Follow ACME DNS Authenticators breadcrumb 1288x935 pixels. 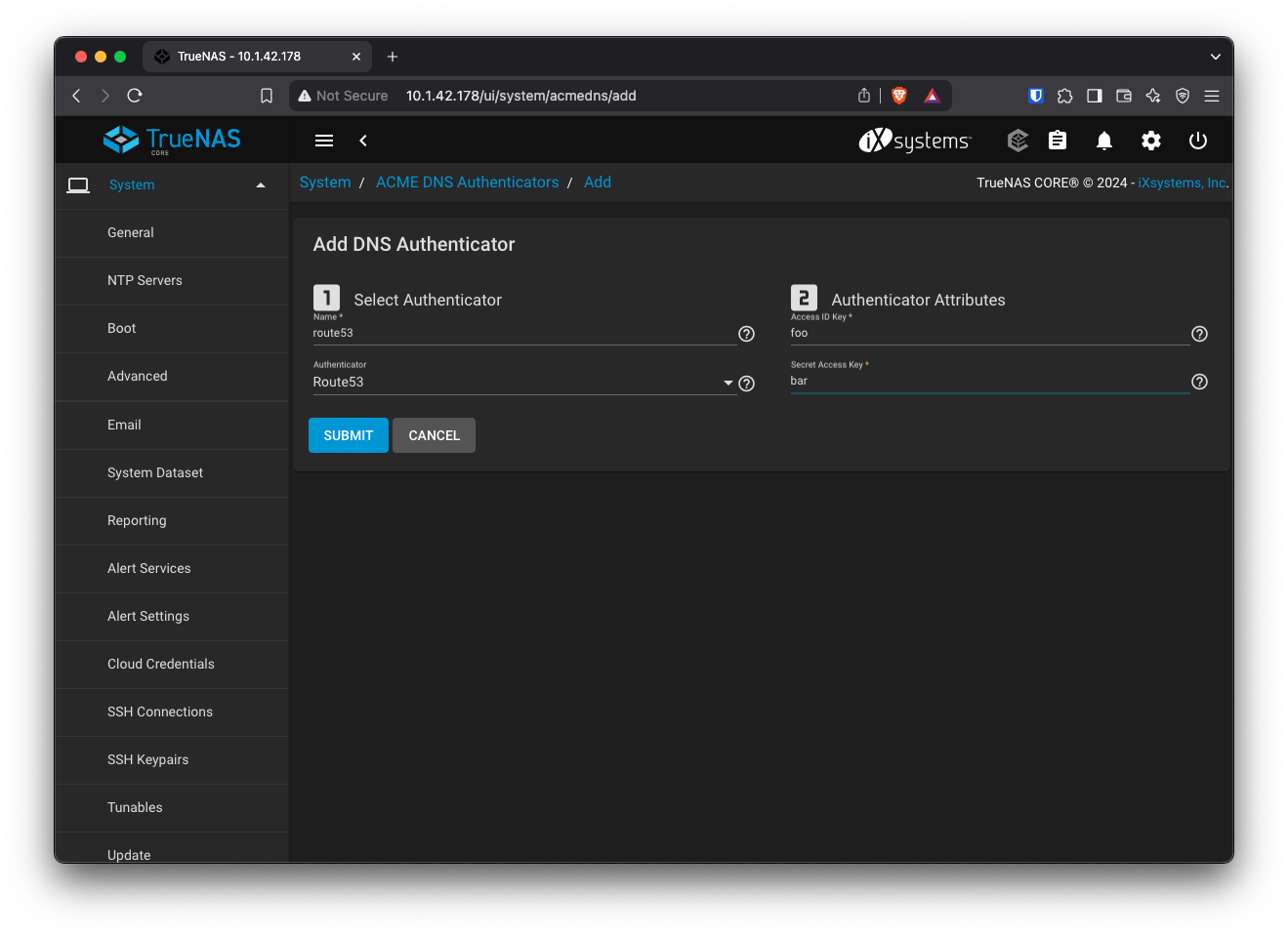(468, 183)
